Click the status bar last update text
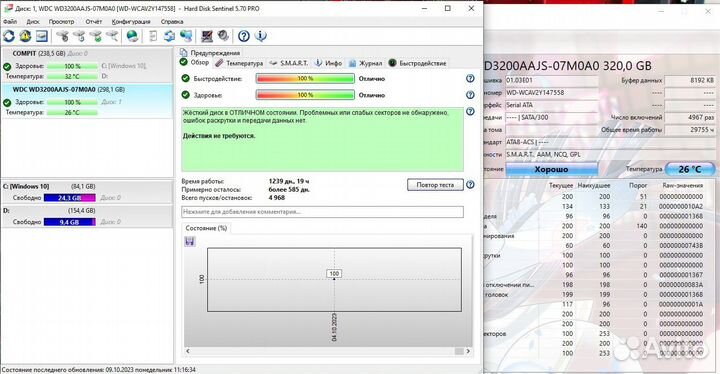This screenshot has height=374, width=720. [x=99, y=369]
